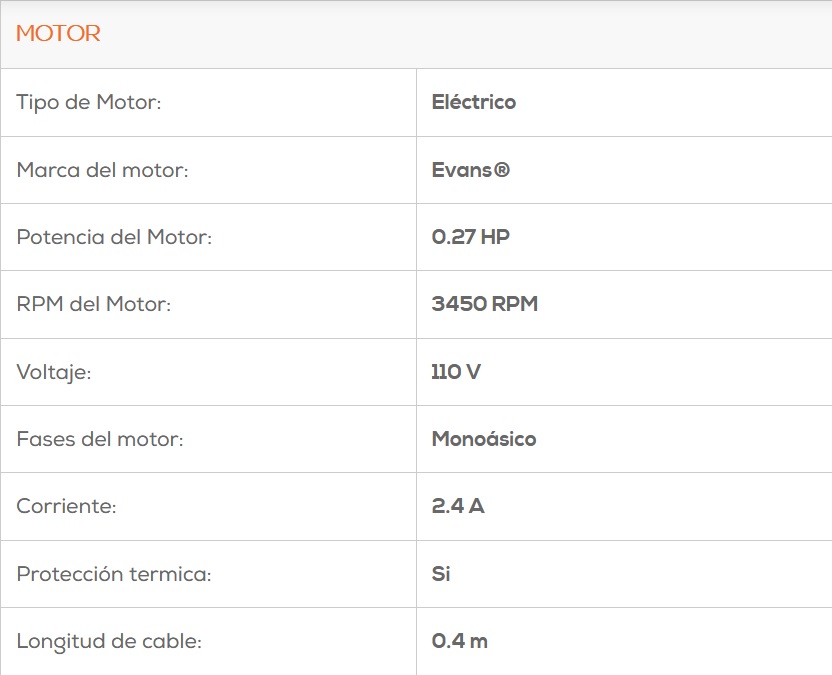This screenshot has width=832, height=675.
Task: Click the Evans brand name value
Action: [462, 170]
